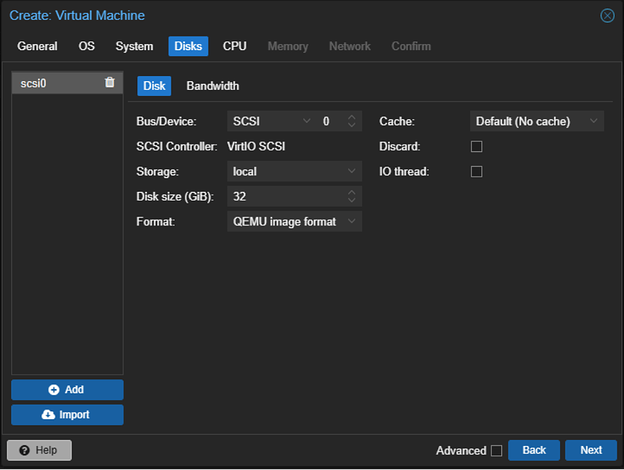Go to the CPU tab
Image resolution: width=624 pixels, height=470 pixels.
(234, 46)
